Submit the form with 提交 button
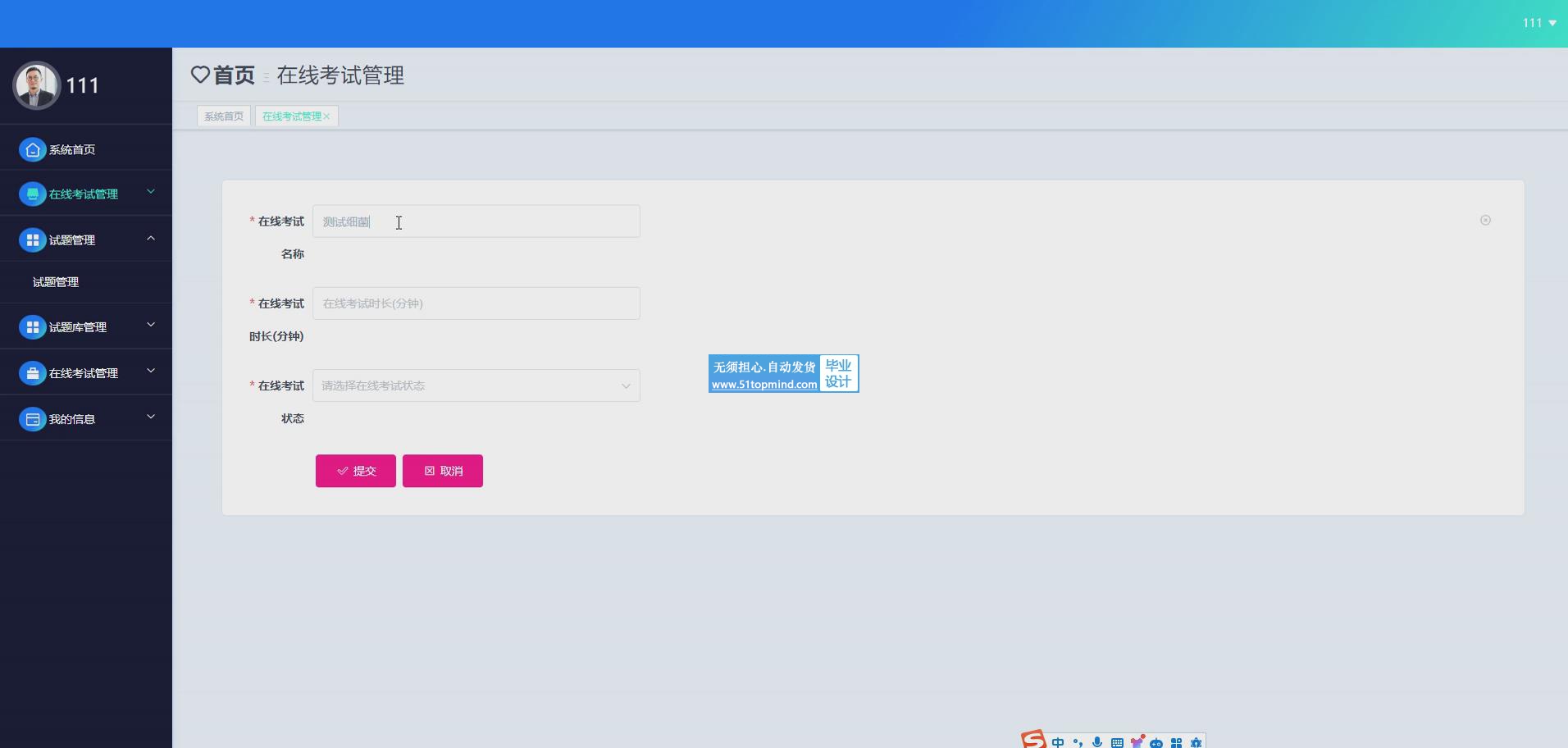1568x748 pixels. pyautogui.click(x=356, y=471)
